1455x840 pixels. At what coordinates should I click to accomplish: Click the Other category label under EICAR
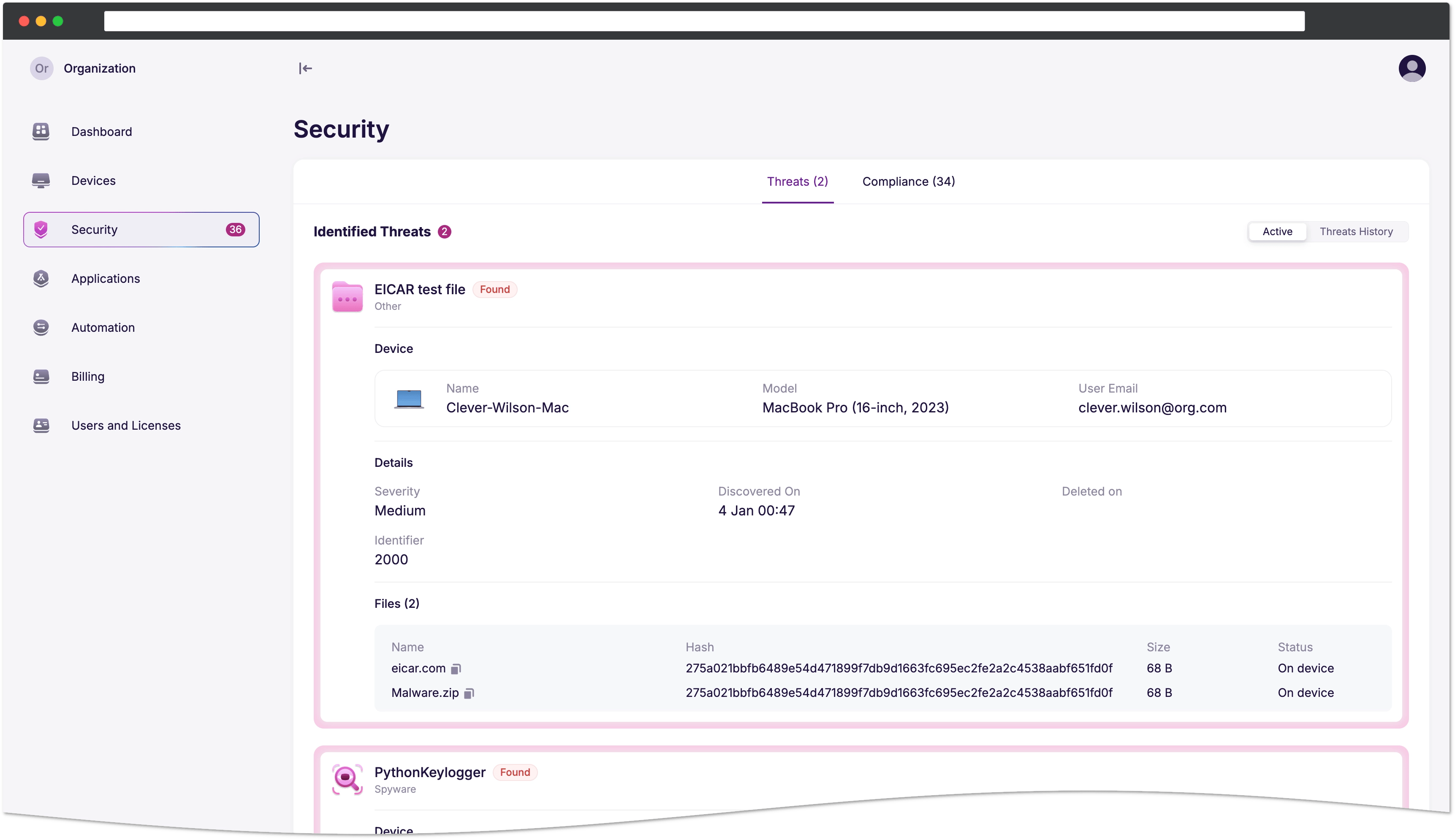387,306
